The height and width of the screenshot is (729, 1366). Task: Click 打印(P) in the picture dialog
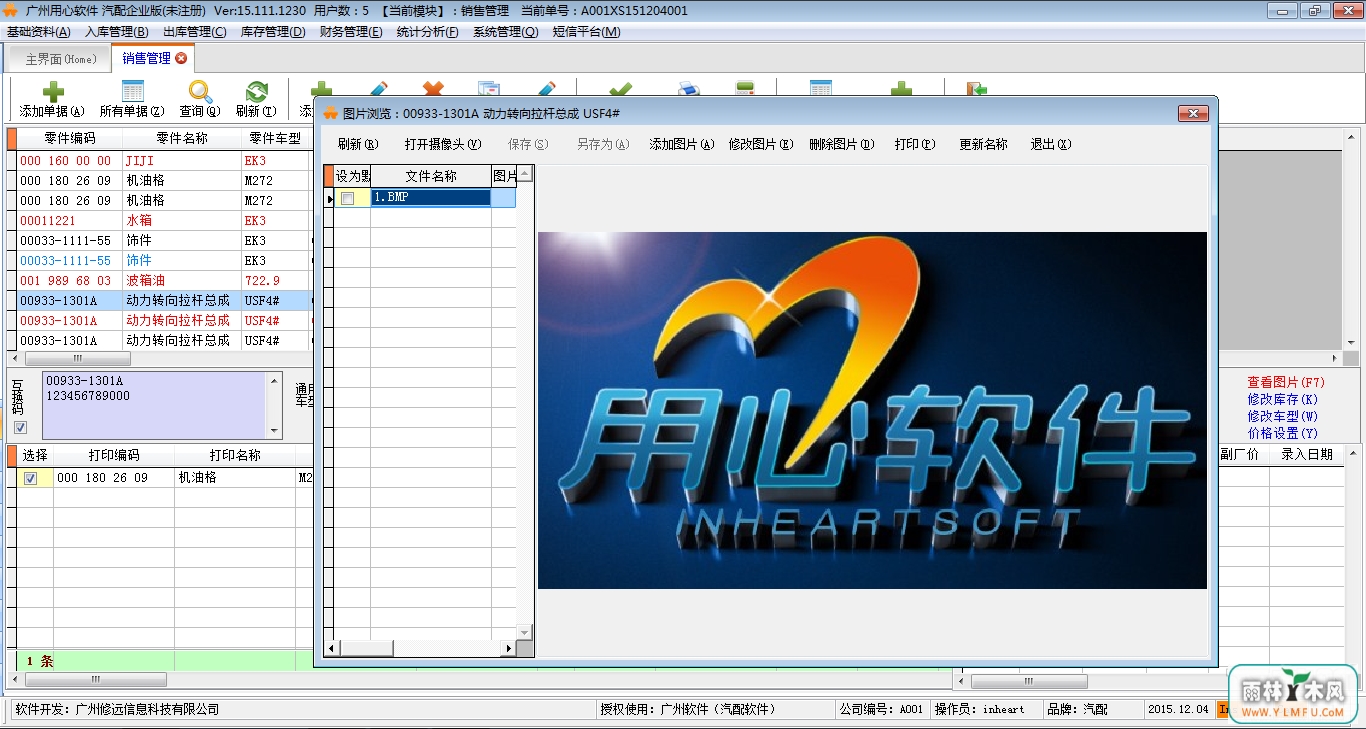point(915,145)
